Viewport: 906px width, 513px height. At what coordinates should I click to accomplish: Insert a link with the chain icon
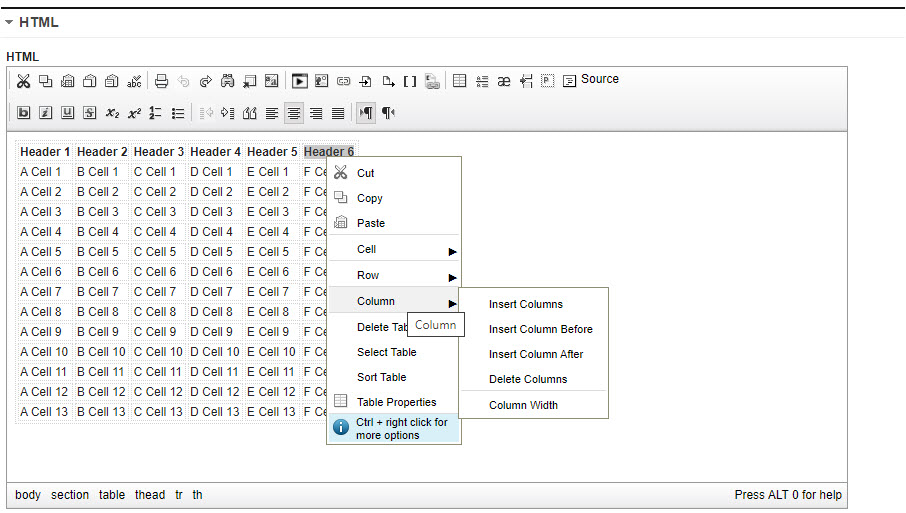tap(344, 81)
